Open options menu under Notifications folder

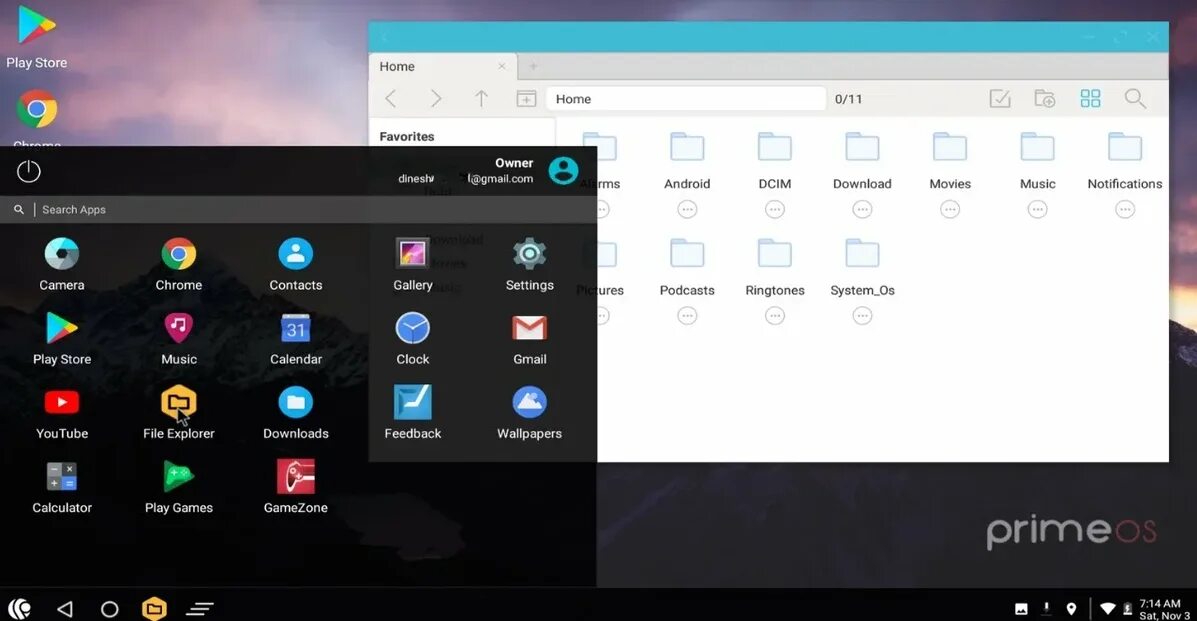[1124, 209]
